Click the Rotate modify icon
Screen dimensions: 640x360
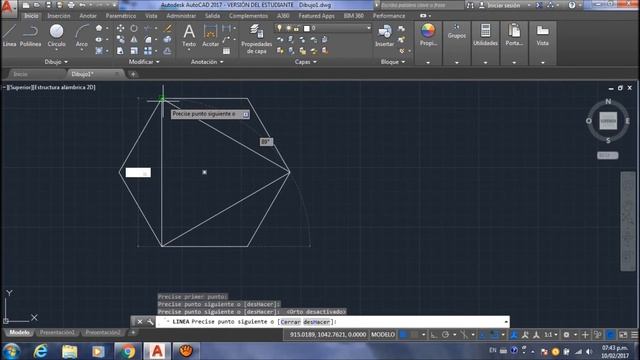point(134,28)
